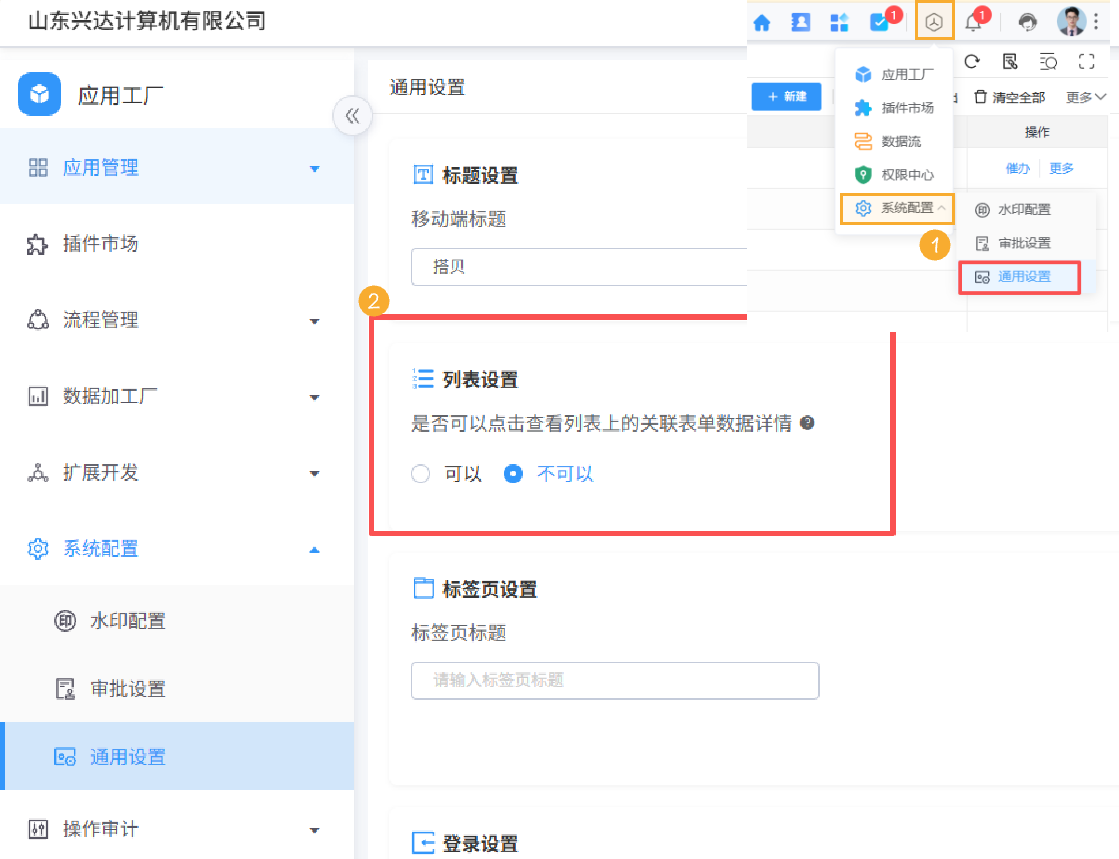Viewport: 1119px width, 859px height.
Task: Click the home icon in top navigation
Action: coord(762,21)
